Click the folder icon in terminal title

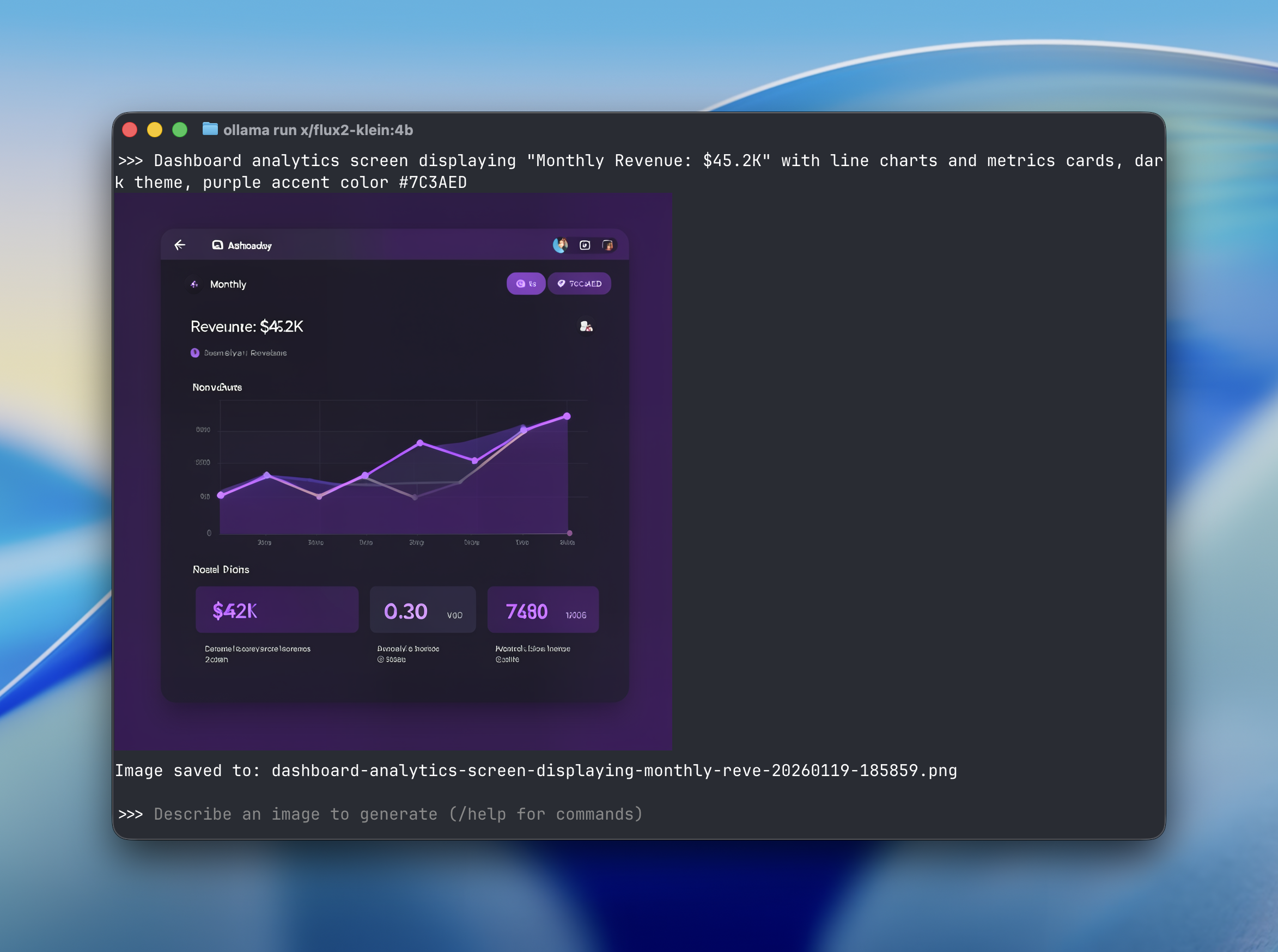[210, 129]
